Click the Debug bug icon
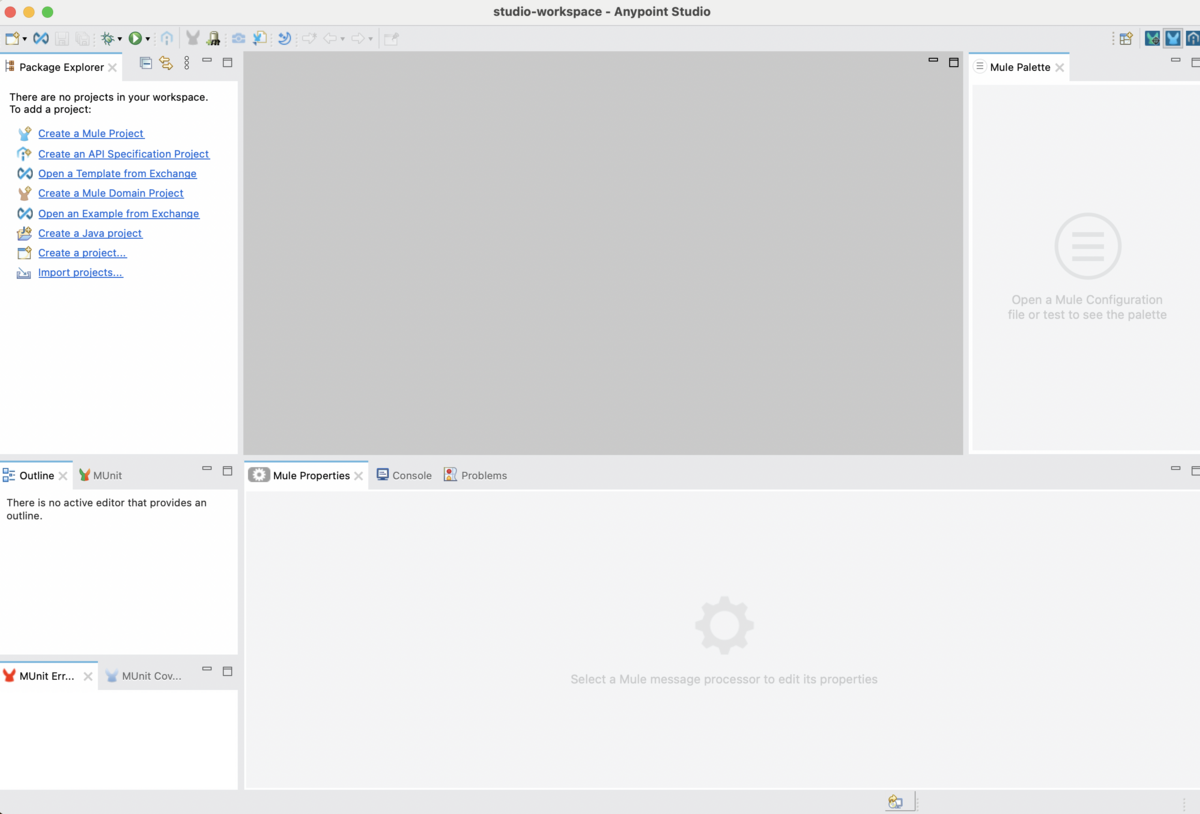Viewport: 1200px width, 814px height. [107, 39]
